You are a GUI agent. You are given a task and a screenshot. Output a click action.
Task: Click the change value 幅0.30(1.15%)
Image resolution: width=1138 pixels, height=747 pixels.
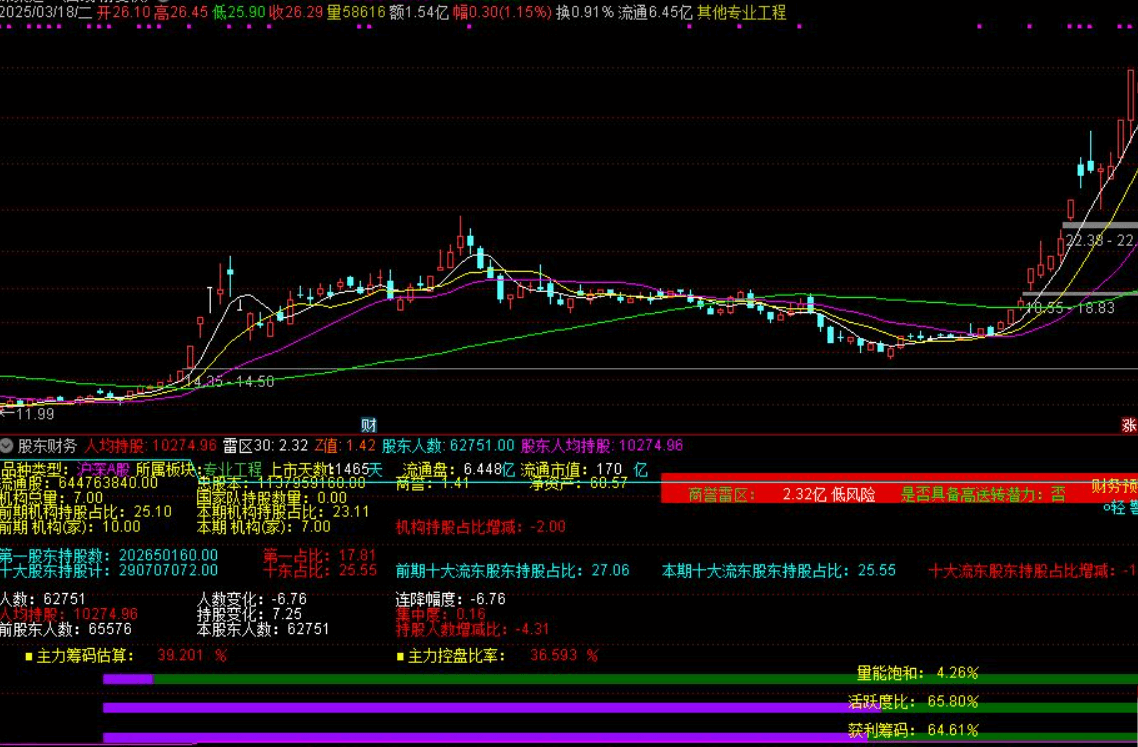tap(502, 12)
